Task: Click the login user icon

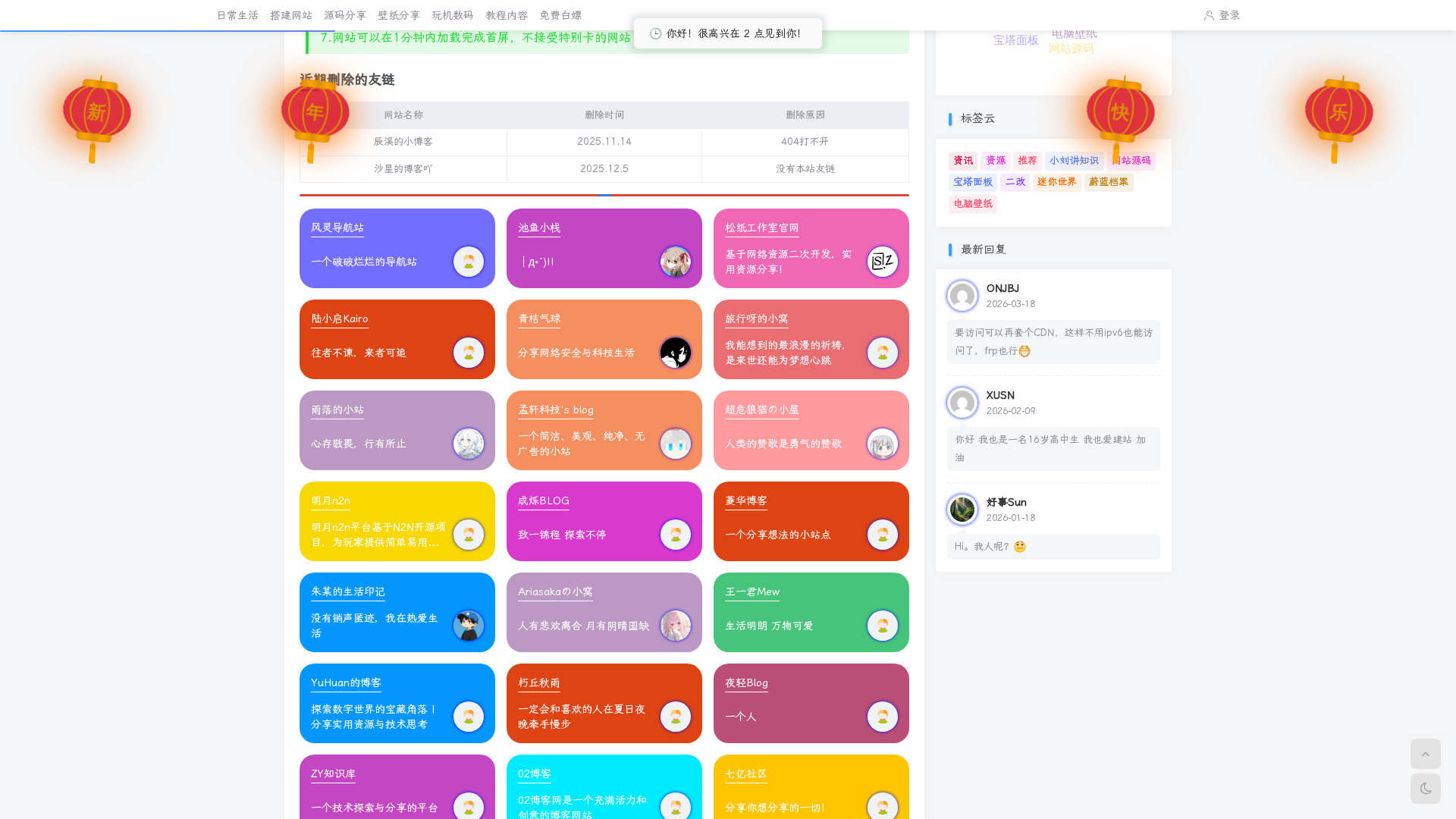Action: pos(1209,15)
